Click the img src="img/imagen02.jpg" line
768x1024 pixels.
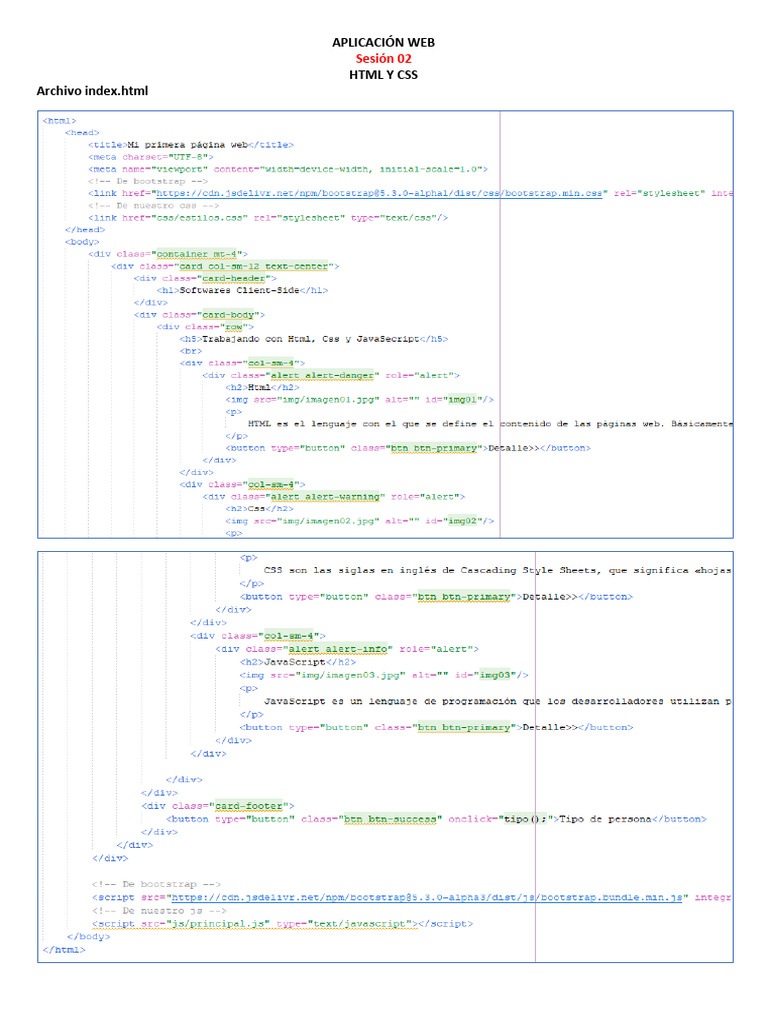[x=360, y=521]
